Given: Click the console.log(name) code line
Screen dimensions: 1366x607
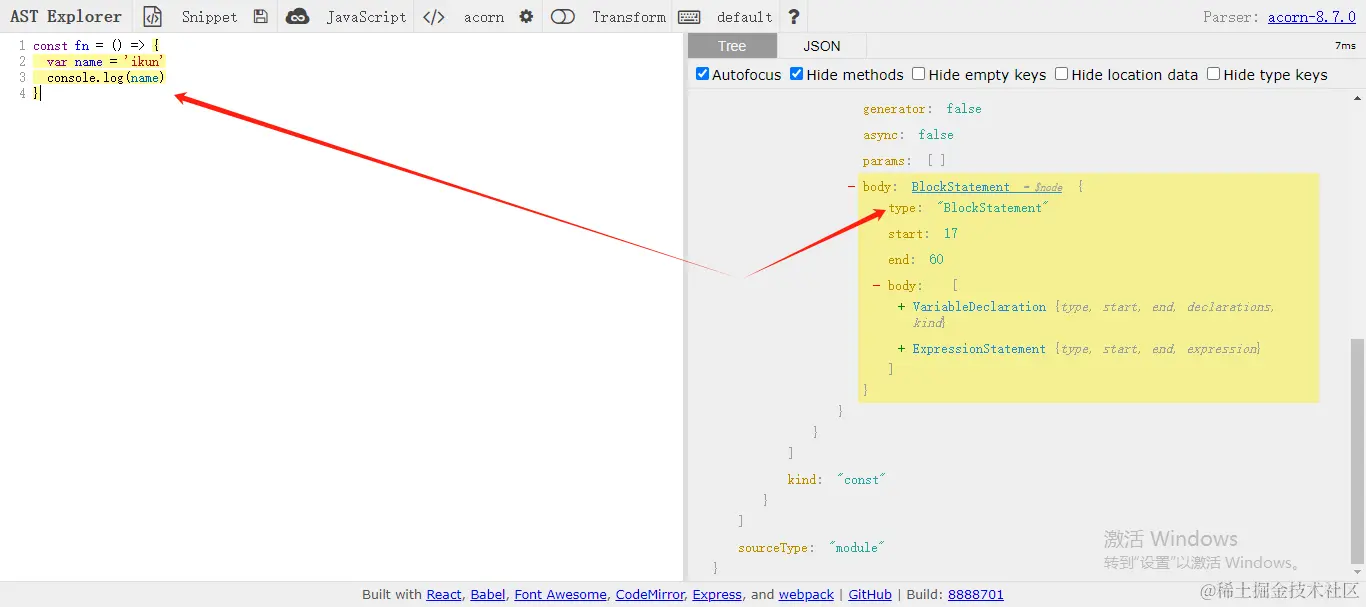Looking at the screenshot, I should 105,77.
